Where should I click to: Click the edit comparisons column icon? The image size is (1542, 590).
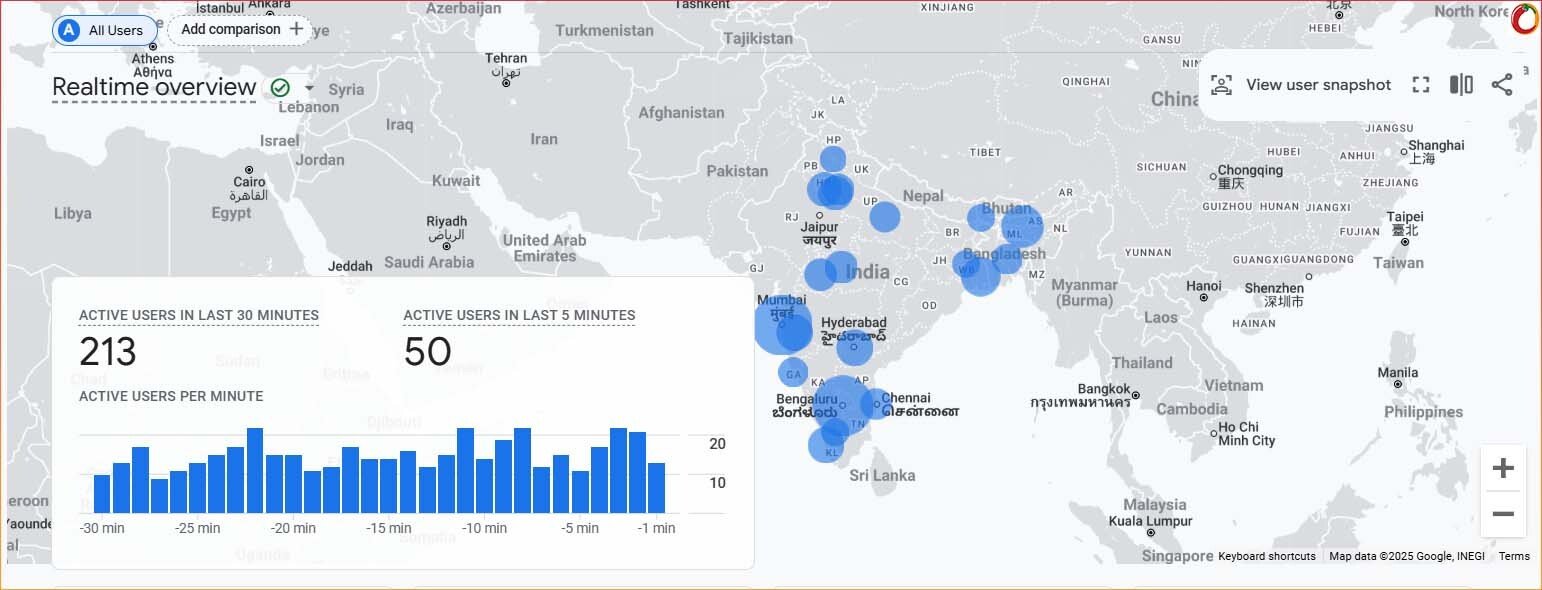click(x=1461, y=85)
